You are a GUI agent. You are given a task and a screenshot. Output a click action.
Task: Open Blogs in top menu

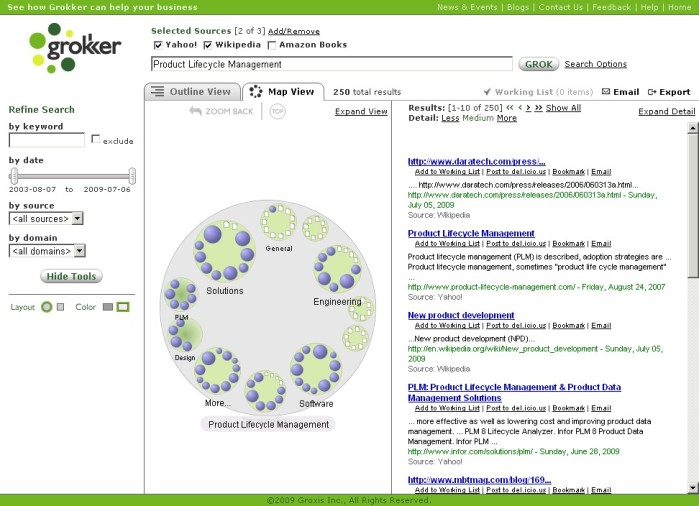click(518, 7)
